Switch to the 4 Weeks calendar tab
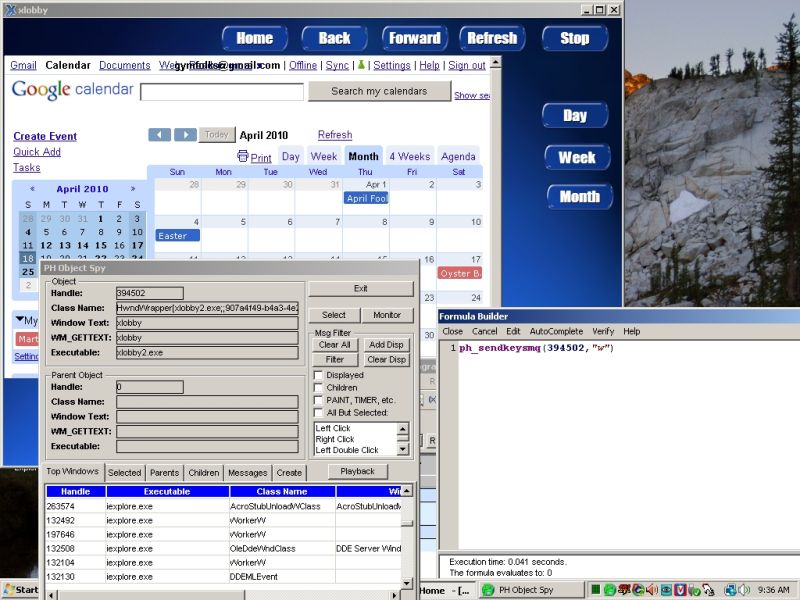This screenshot has width=800, height=600. (410, 157)
